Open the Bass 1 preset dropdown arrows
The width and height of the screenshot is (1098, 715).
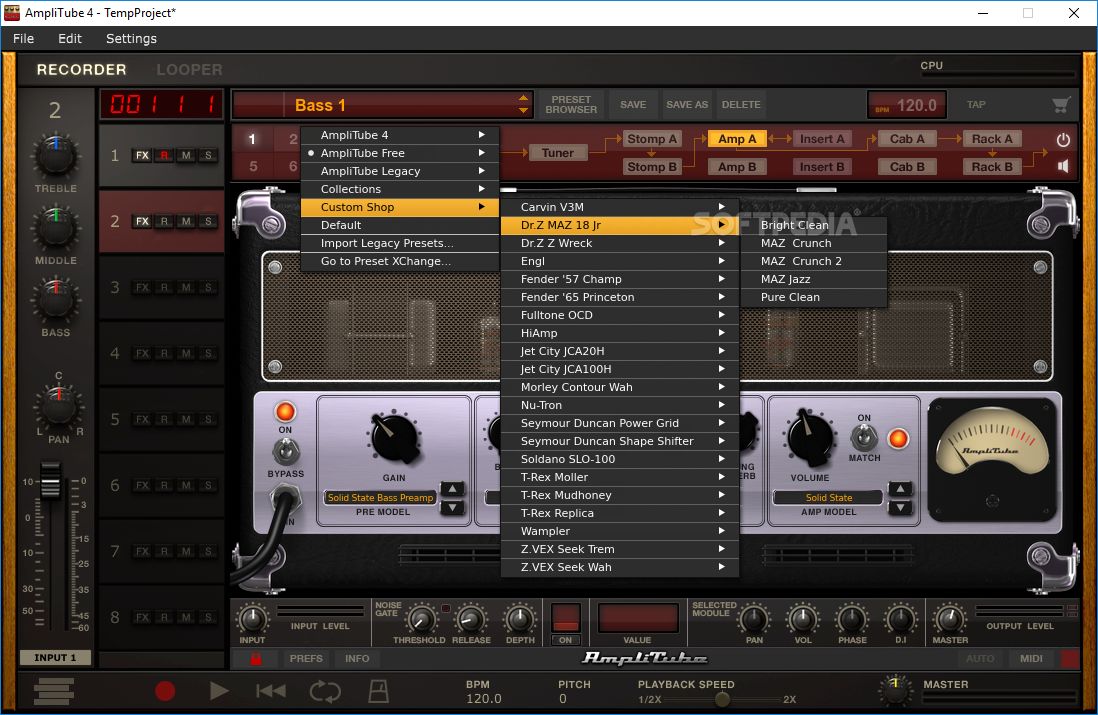click(x=523, y=104)
